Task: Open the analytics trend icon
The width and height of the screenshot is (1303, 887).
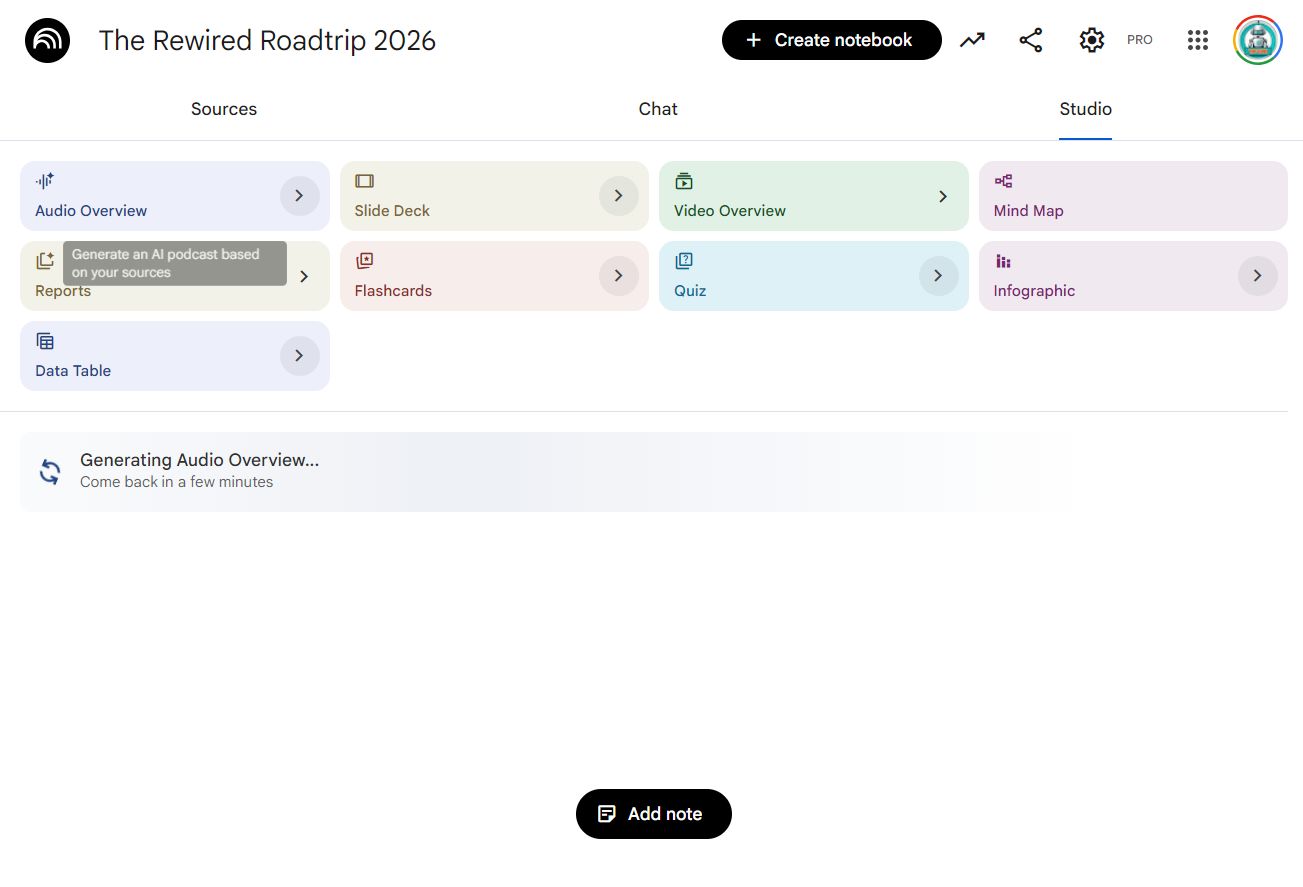Action: pyautogui.click(x=972, y=40)
